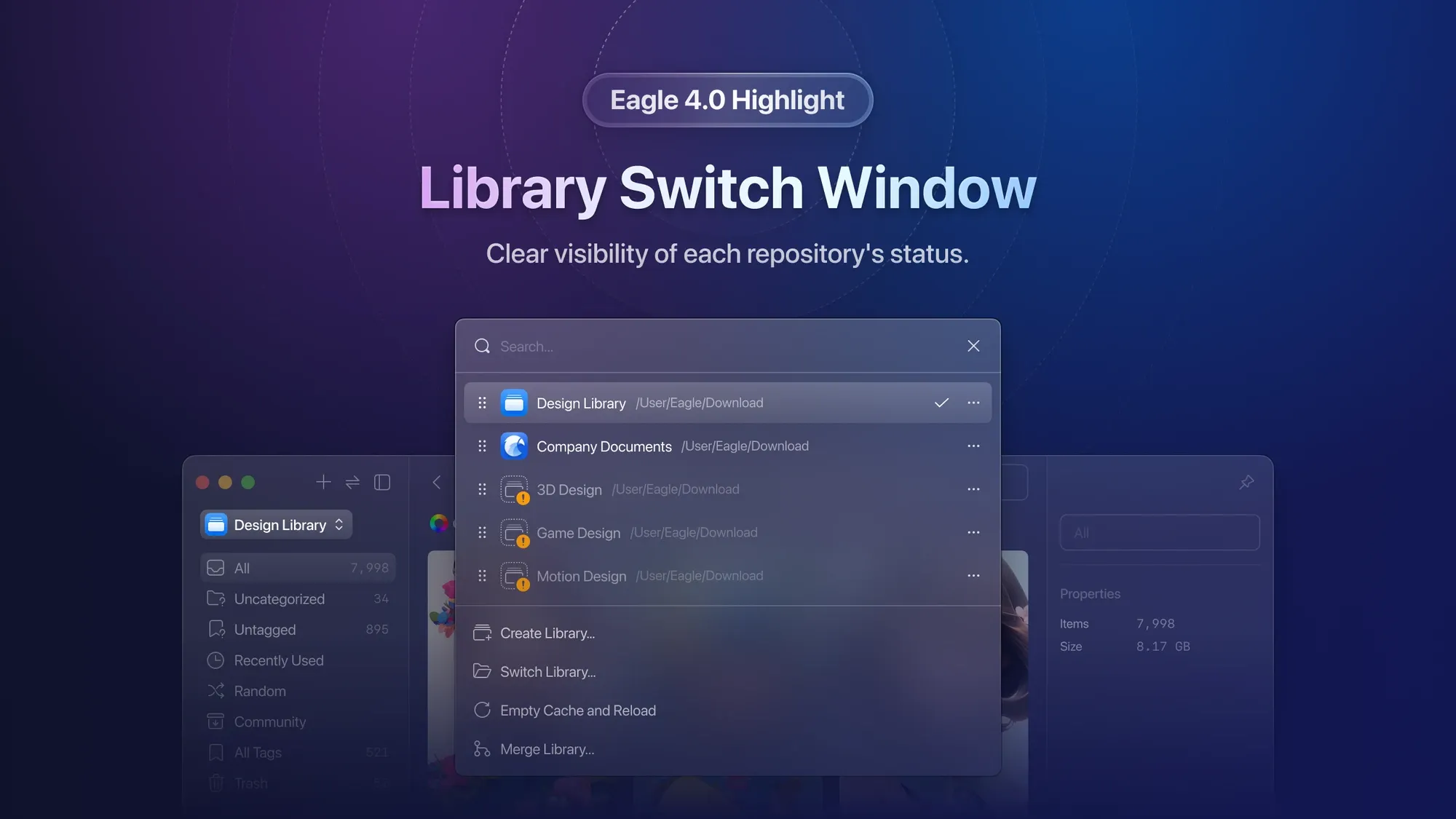Screen dimensions: 1456x819
Task: Click the switch arrows icon in toolbar
Action: coord(352,482)
